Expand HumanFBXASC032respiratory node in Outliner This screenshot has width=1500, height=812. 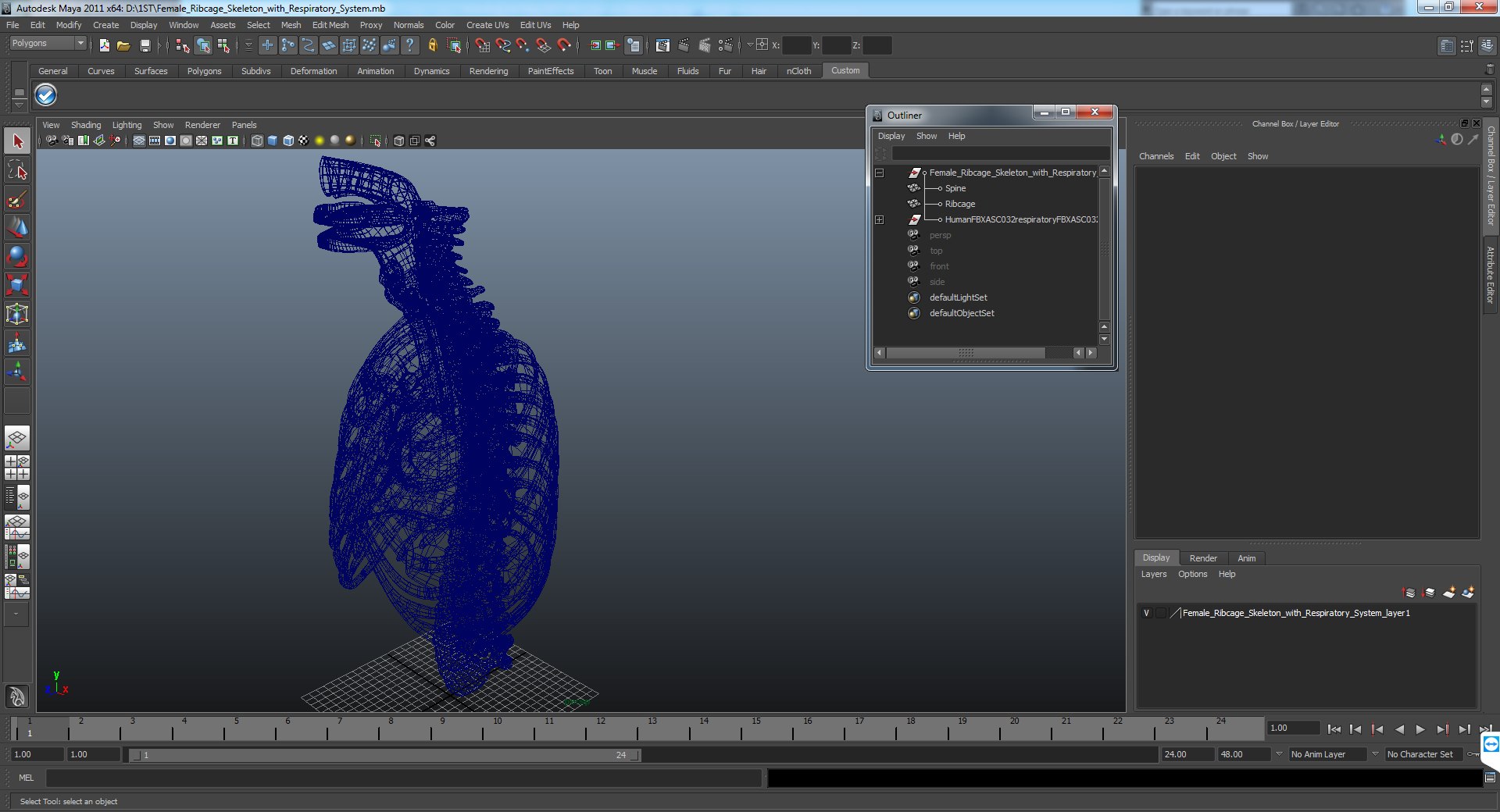click(x=879, y=219)
